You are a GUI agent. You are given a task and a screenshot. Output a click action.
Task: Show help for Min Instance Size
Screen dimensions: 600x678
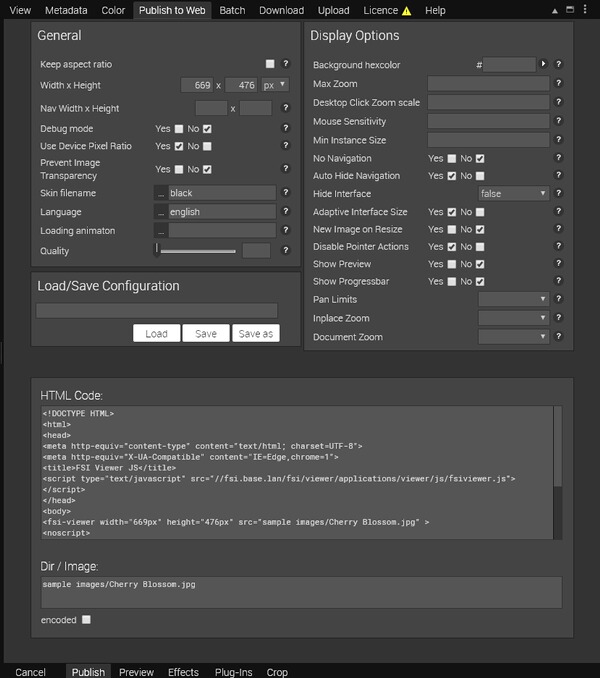559,139
